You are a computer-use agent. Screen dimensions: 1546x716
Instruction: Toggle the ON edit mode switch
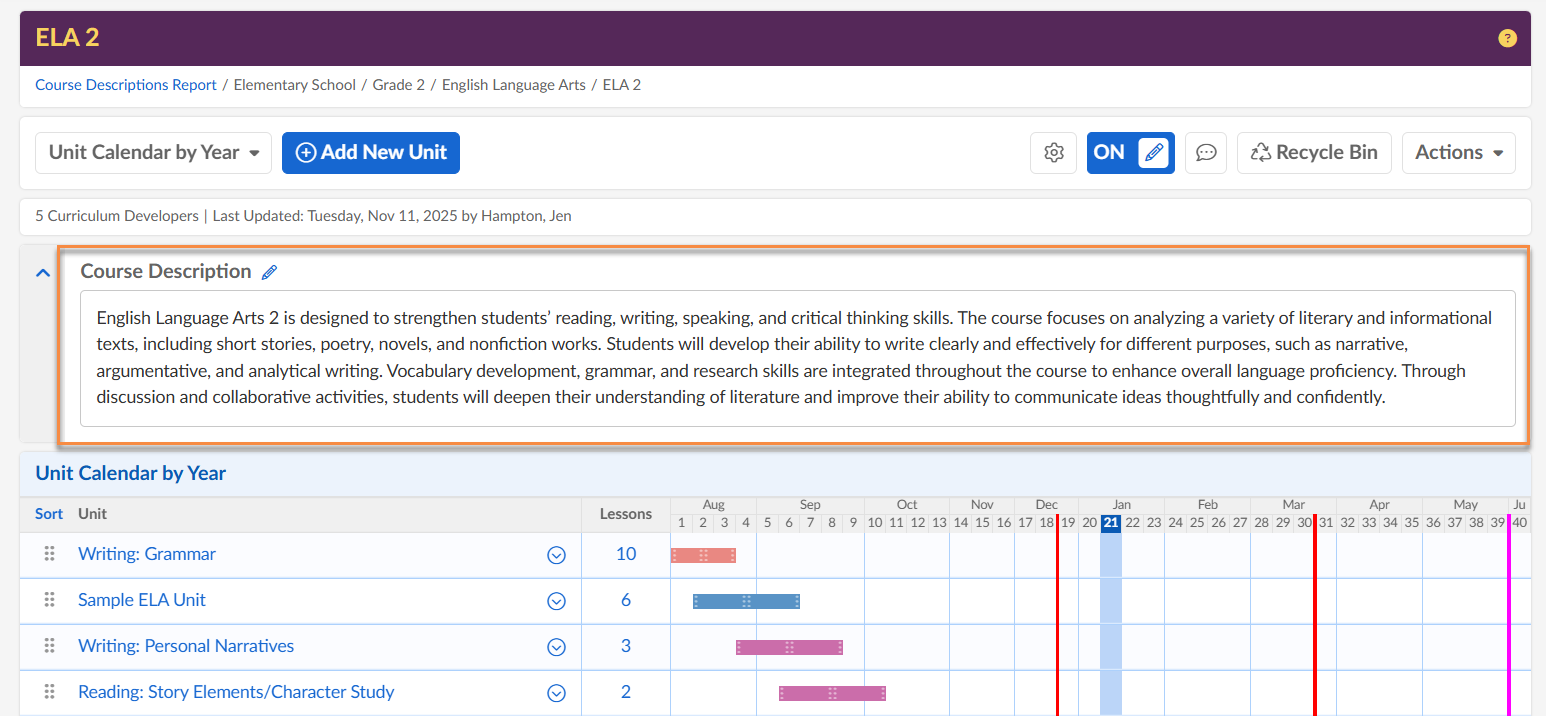1130,153
